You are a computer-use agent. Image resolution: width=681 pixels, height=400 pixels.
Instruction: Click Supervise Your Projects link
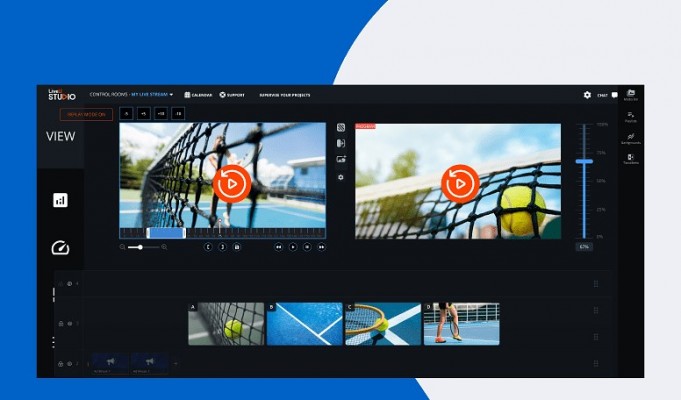click(x=283, y=95)
